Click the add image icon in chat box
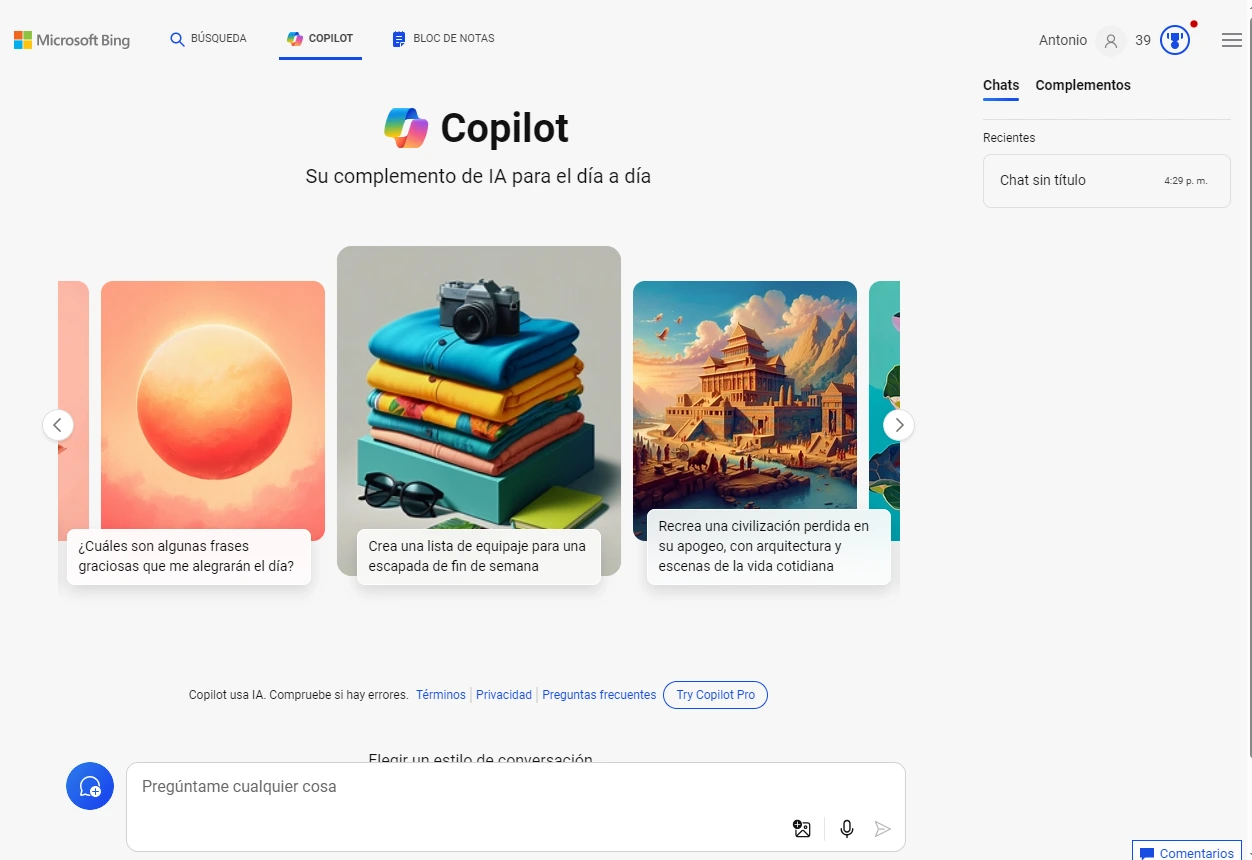The width and height of the screenshot is (1252, 860). pyautogui.click(x=802, y=829)
